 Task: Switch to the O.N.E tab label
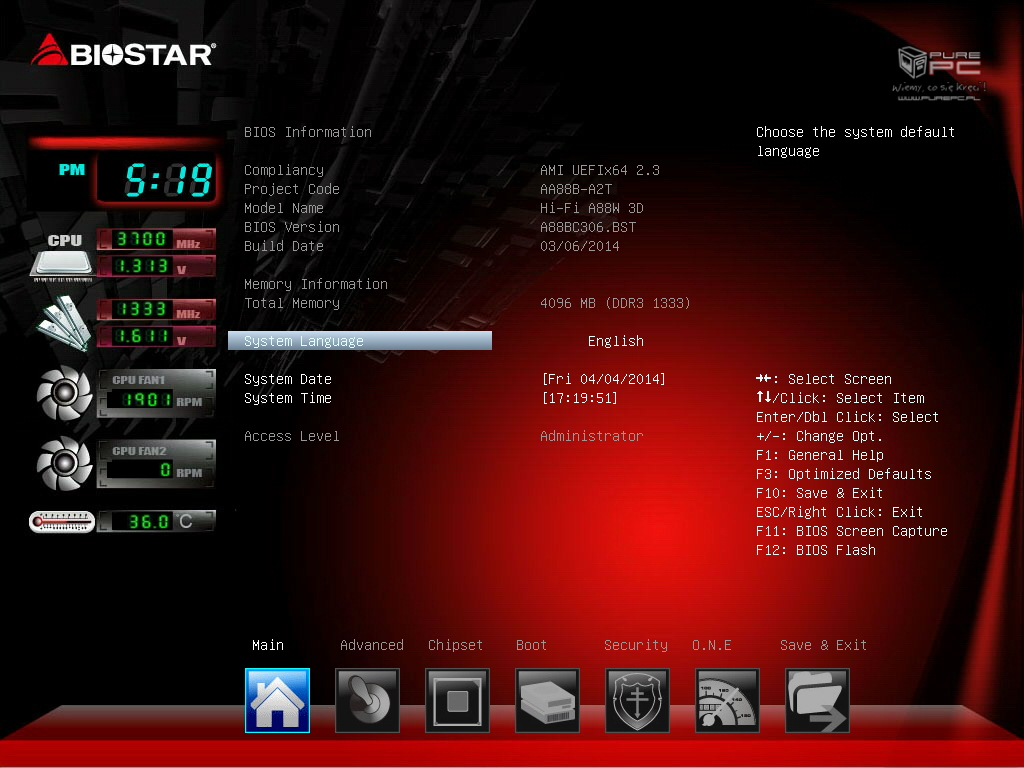[x=711, y=645]
